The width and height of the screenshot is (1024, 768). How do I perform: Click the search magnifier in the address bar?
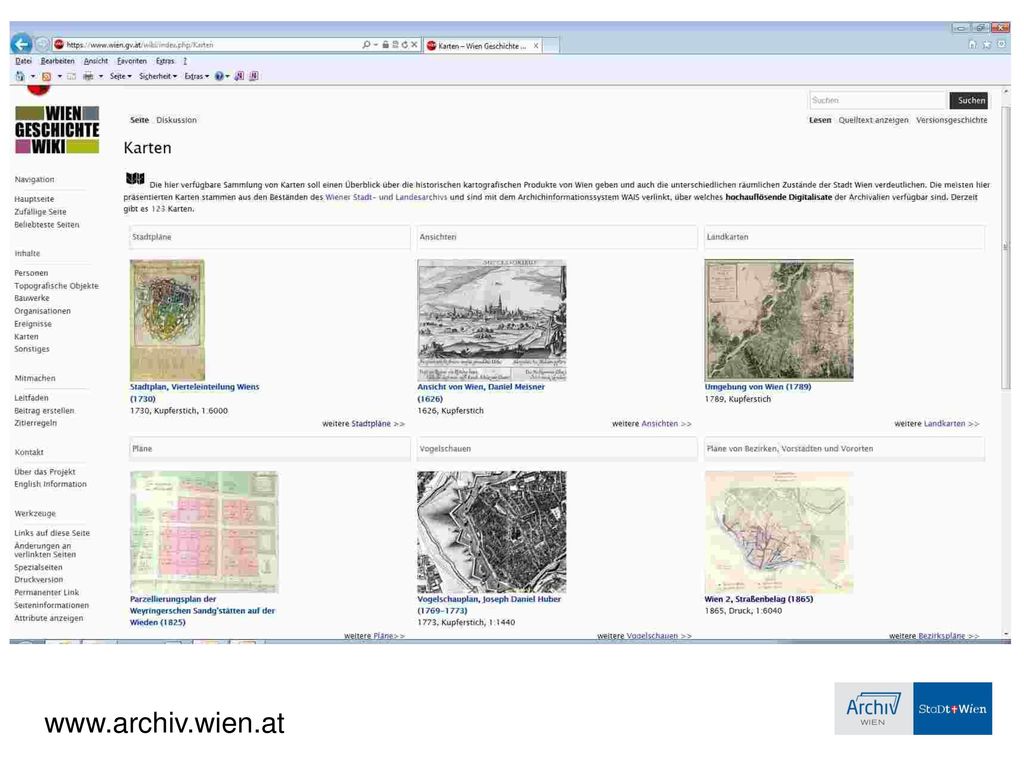pyautogui.click(x=366, y=44)
